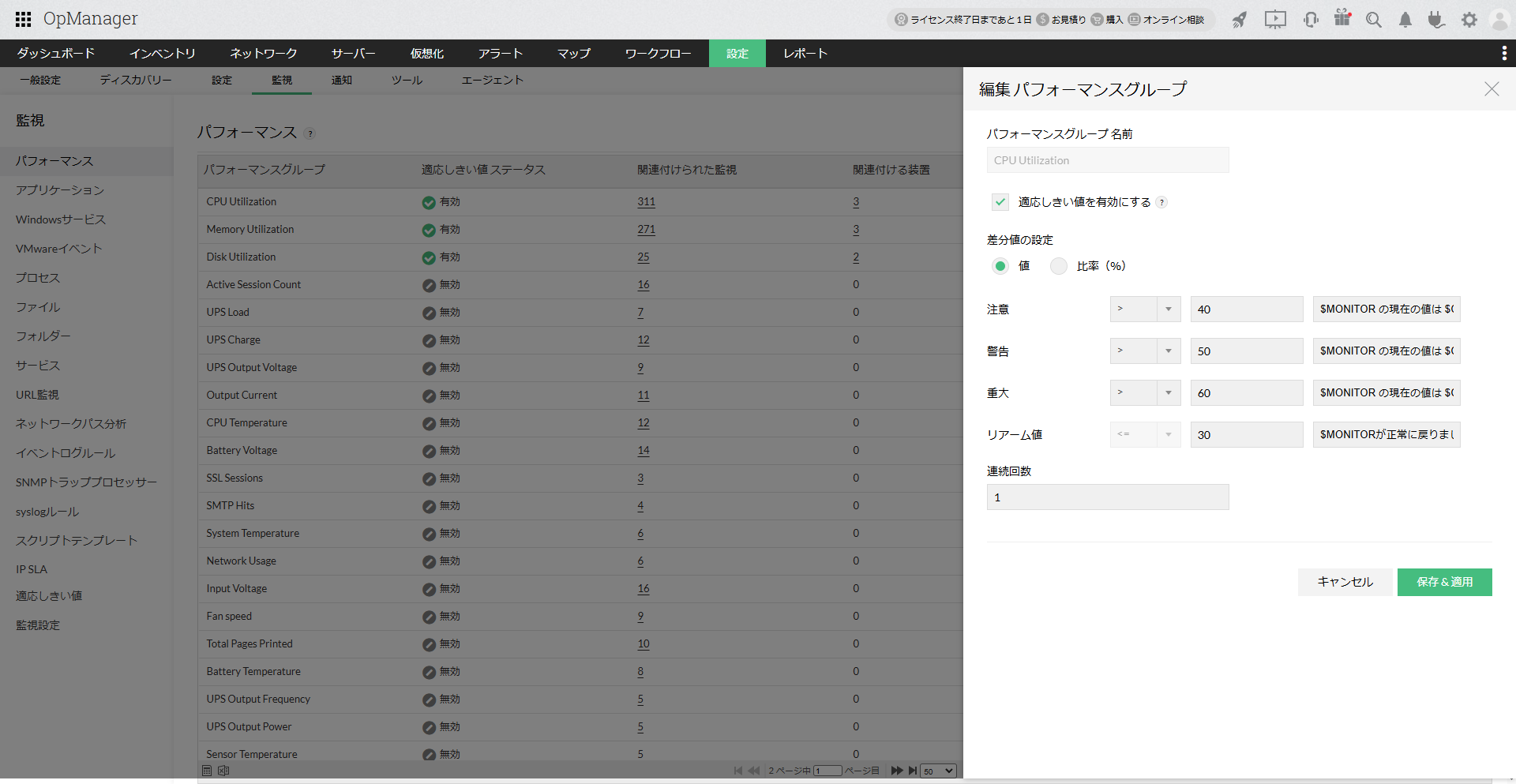
Task: Click the plug integrations icon
Action: pos(1436,20)
